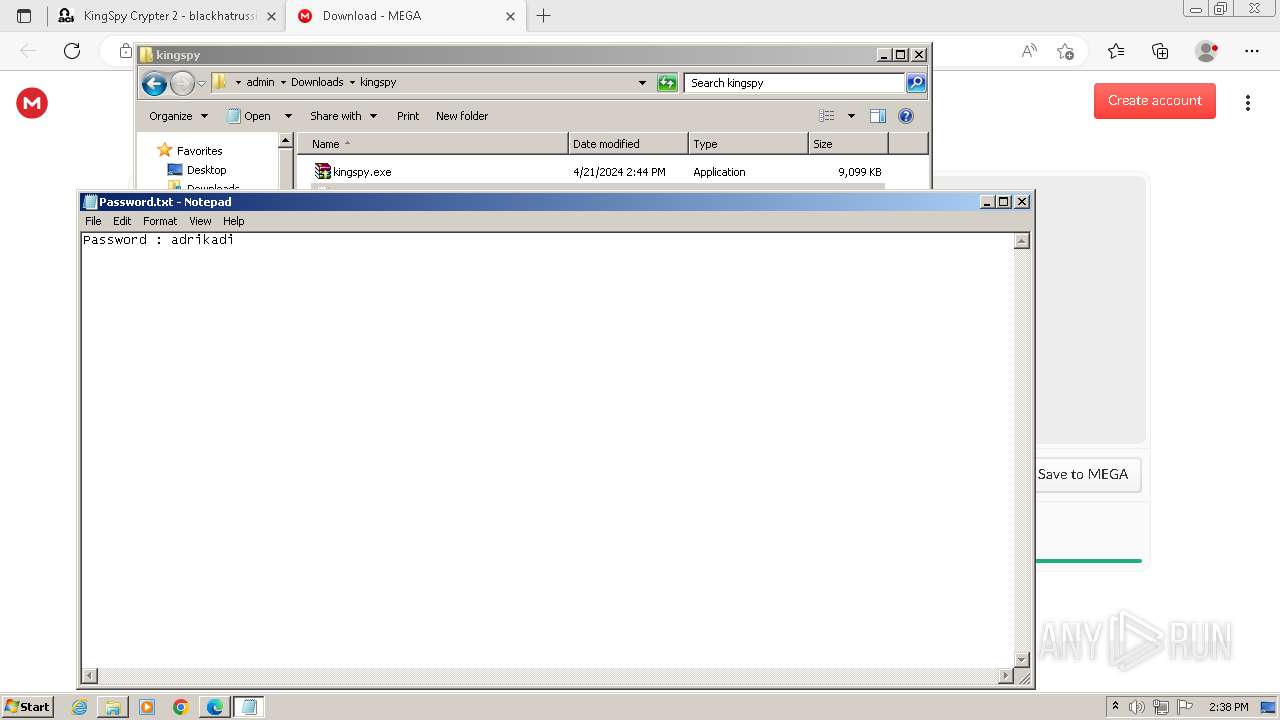Open the MEGA three-dot options menu
Screen dimensions: 1280x720
[x=1248, y=103]
